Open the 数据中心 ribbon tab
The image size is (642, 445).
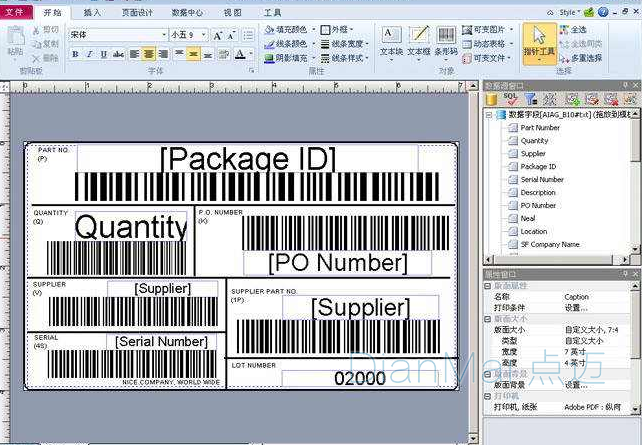187,13
